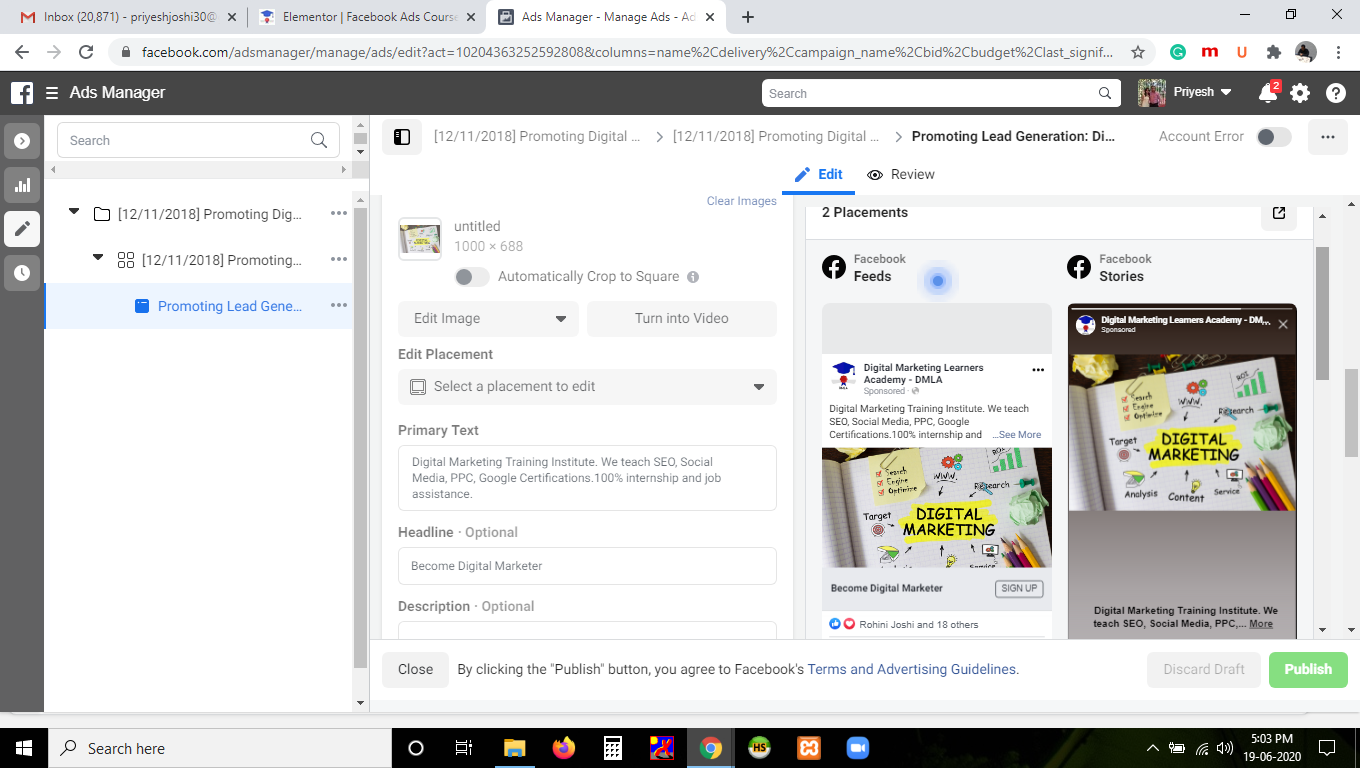Image resolution: width=1360 pixels, height=768 pixels.
Task: Open the Chrome extensions puzzle icon
Action: coord(1273,52)
